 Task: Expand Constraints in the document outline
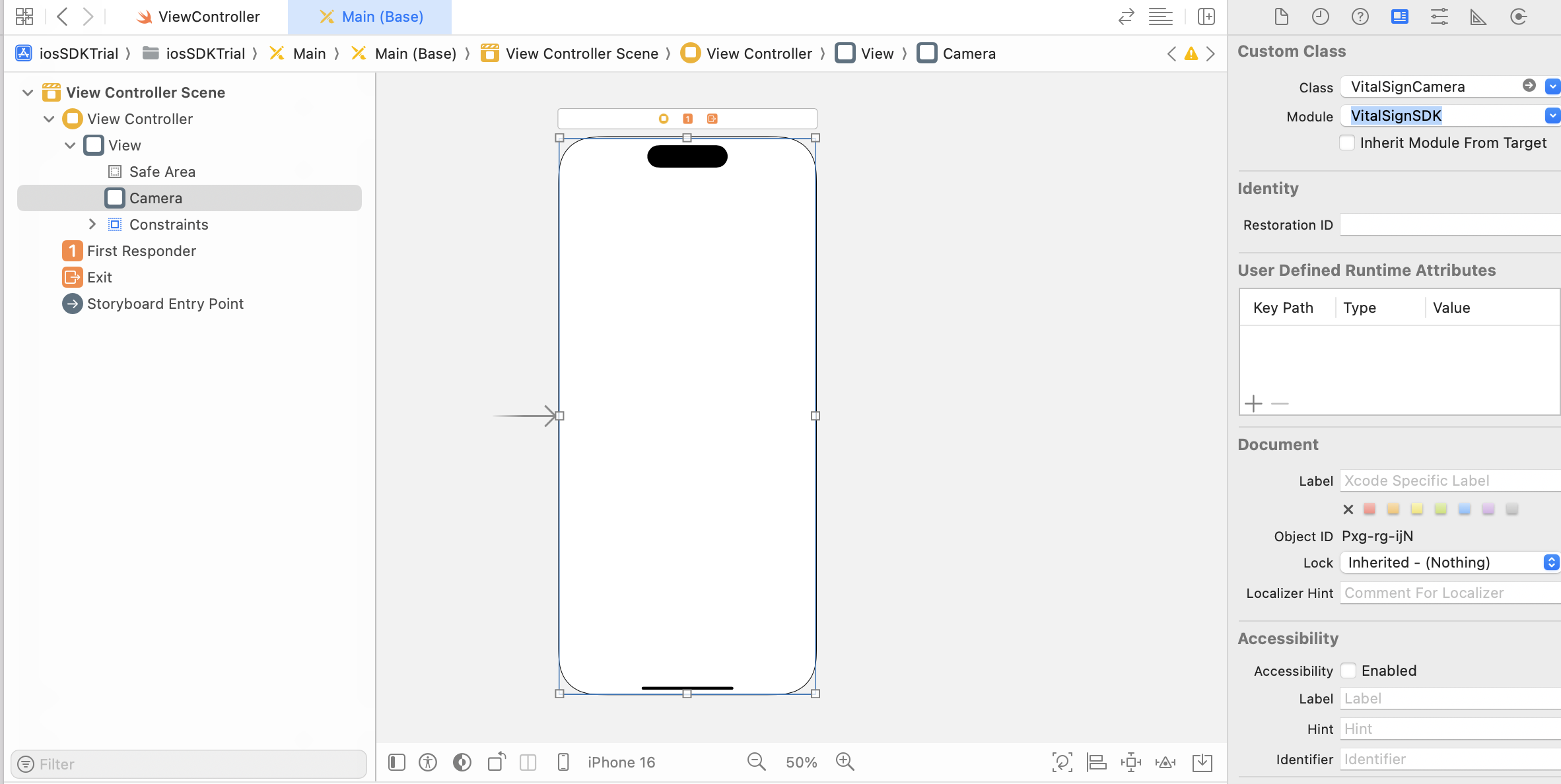92,224
